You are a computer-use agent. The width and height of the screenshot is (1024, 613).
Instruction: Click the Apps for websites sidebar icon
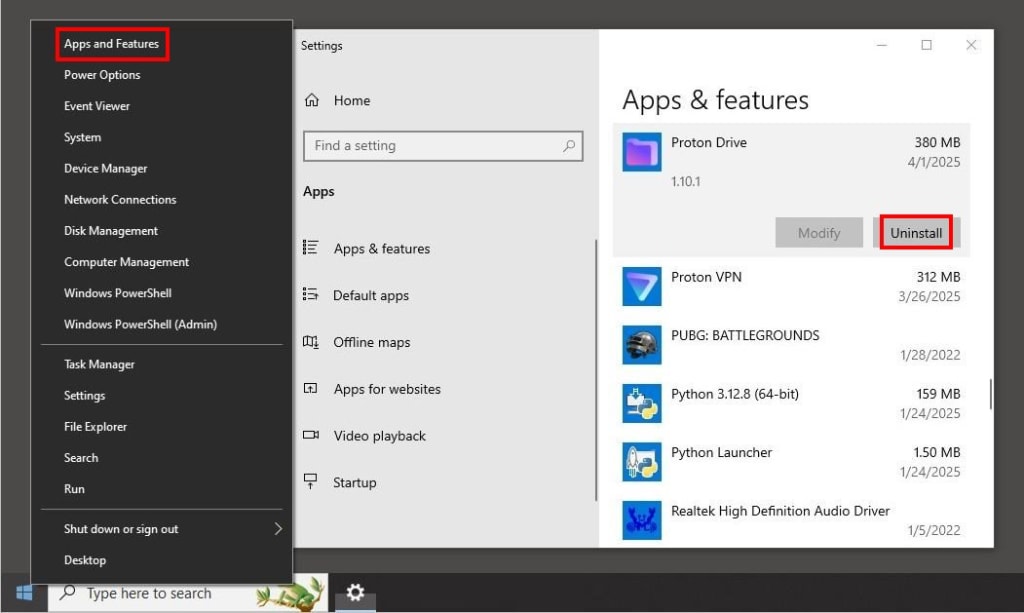tap(311, 388)
